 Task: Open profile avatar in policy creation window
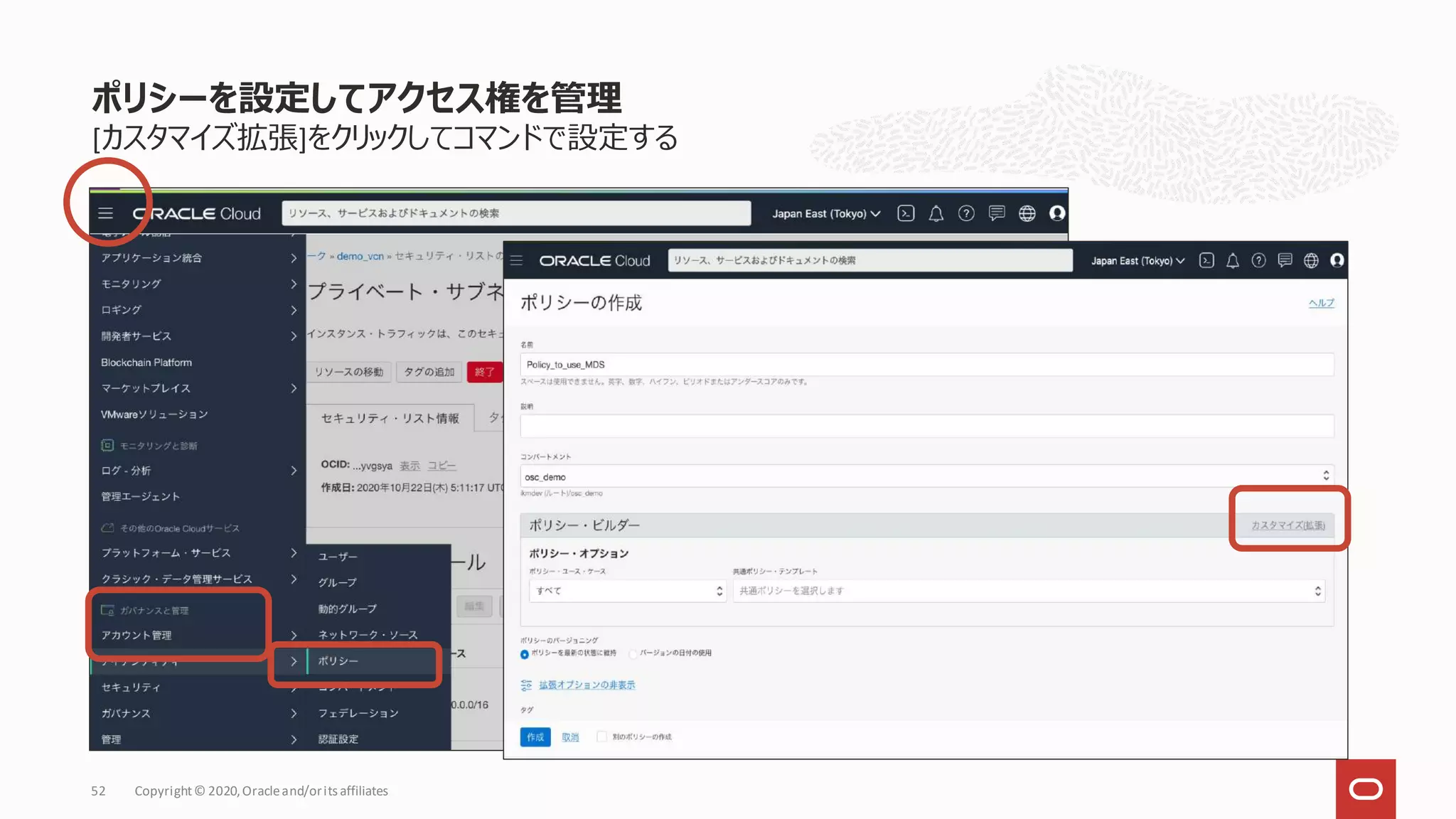point(1337,260)
